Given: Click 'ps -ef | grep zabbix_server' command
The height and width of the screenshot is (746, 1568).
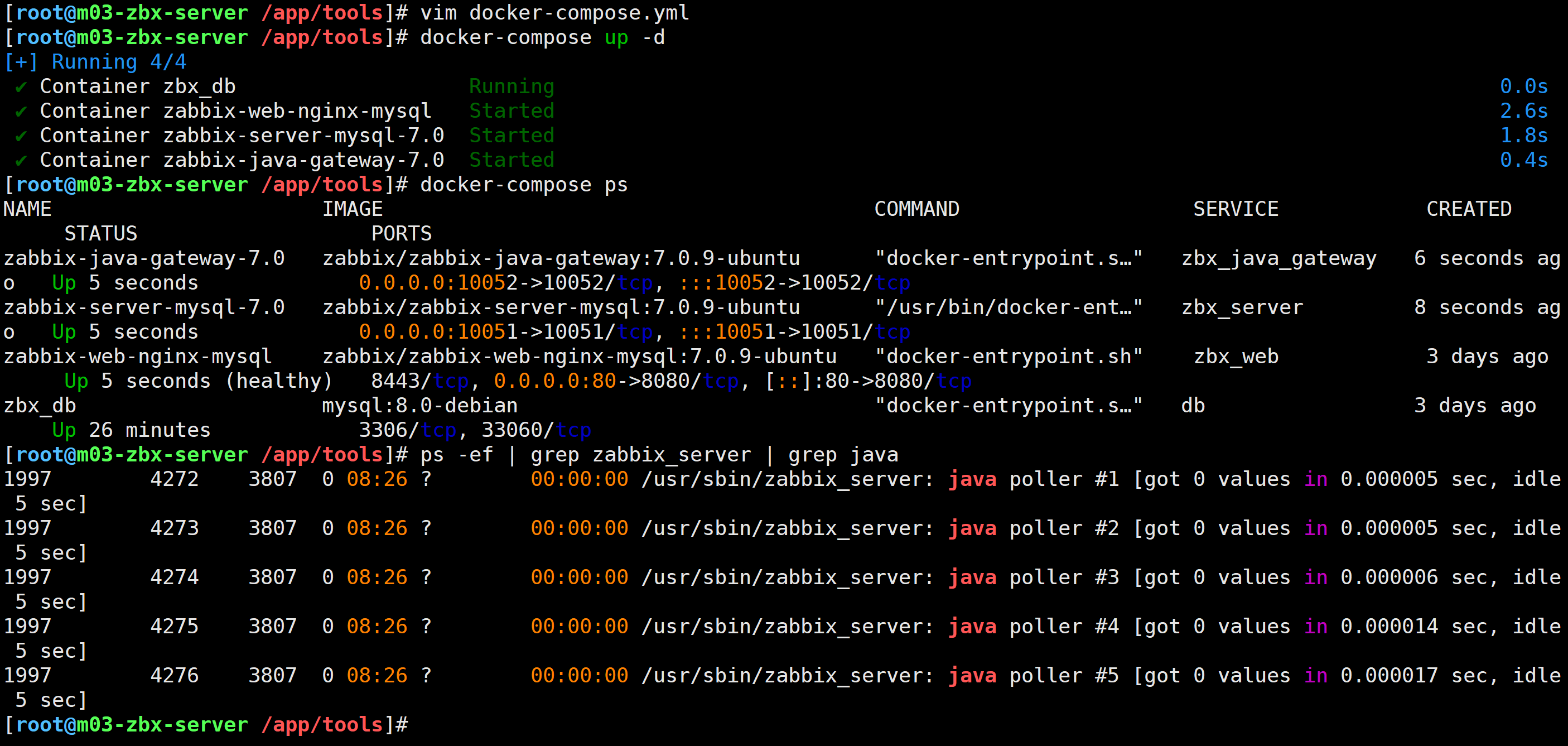Looking at the screenshot, I should coord(586,455).
